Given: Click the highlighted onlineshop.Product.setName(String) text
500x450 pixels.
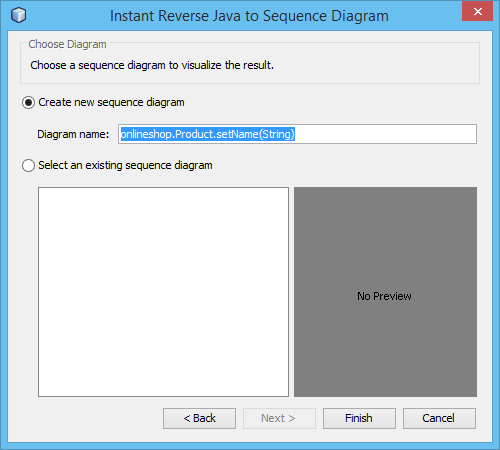Looking at the screenshot, I should [208, 134].
